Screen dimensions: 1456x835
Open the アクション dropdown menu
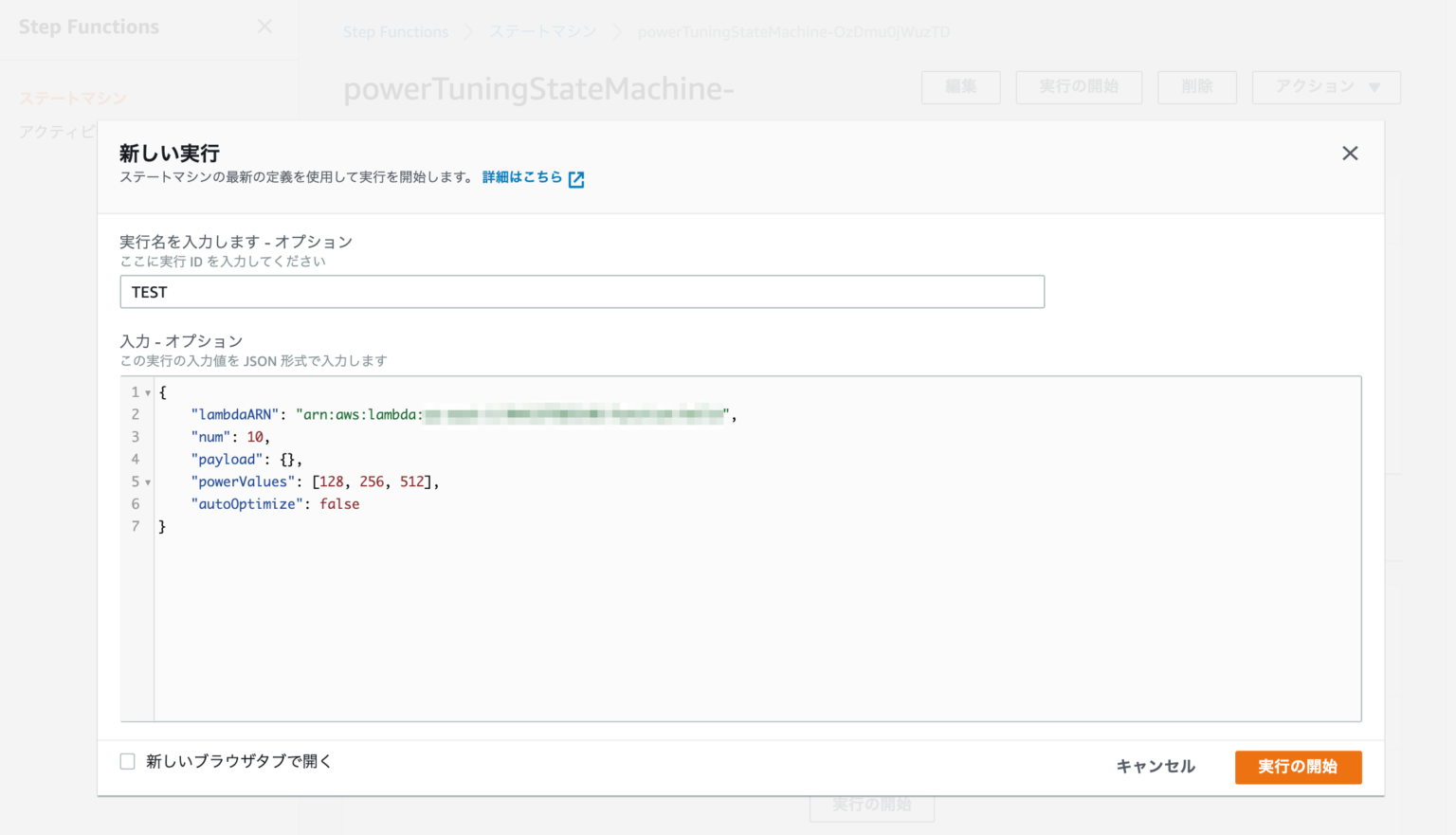[x=1325, y=86]
